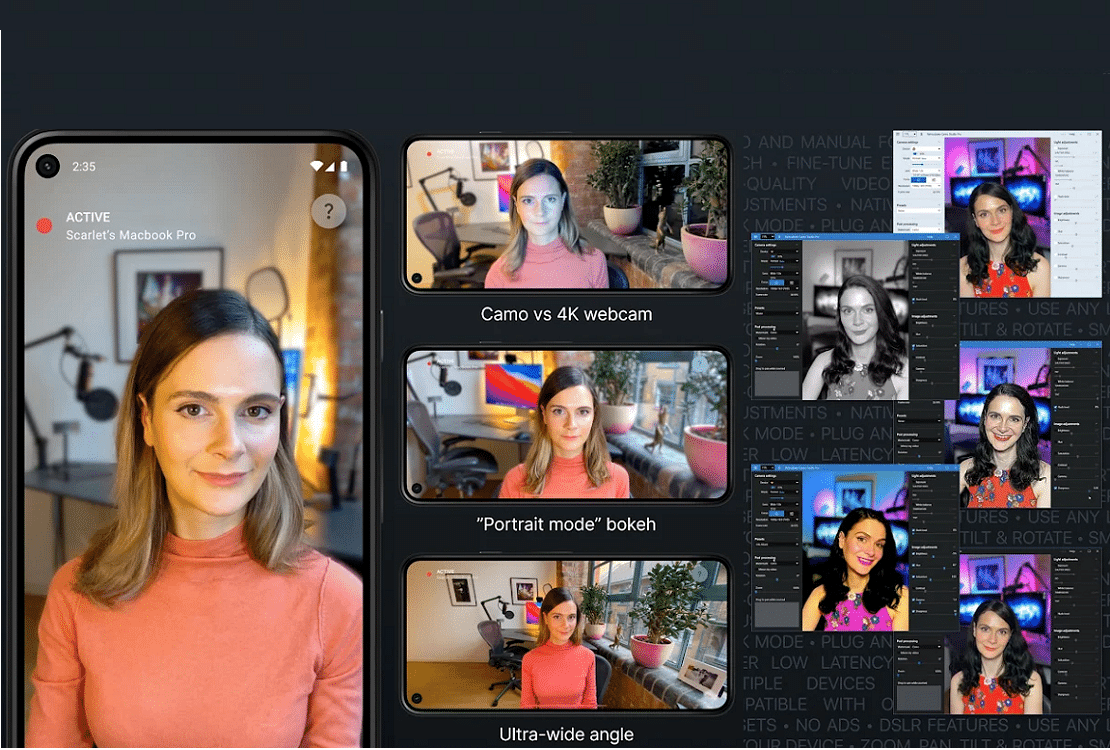Screen dimensions: 1110x750
Task: Select the "Scarlet's Macbook Pro" device name
Action: click(x=131, y=235)
